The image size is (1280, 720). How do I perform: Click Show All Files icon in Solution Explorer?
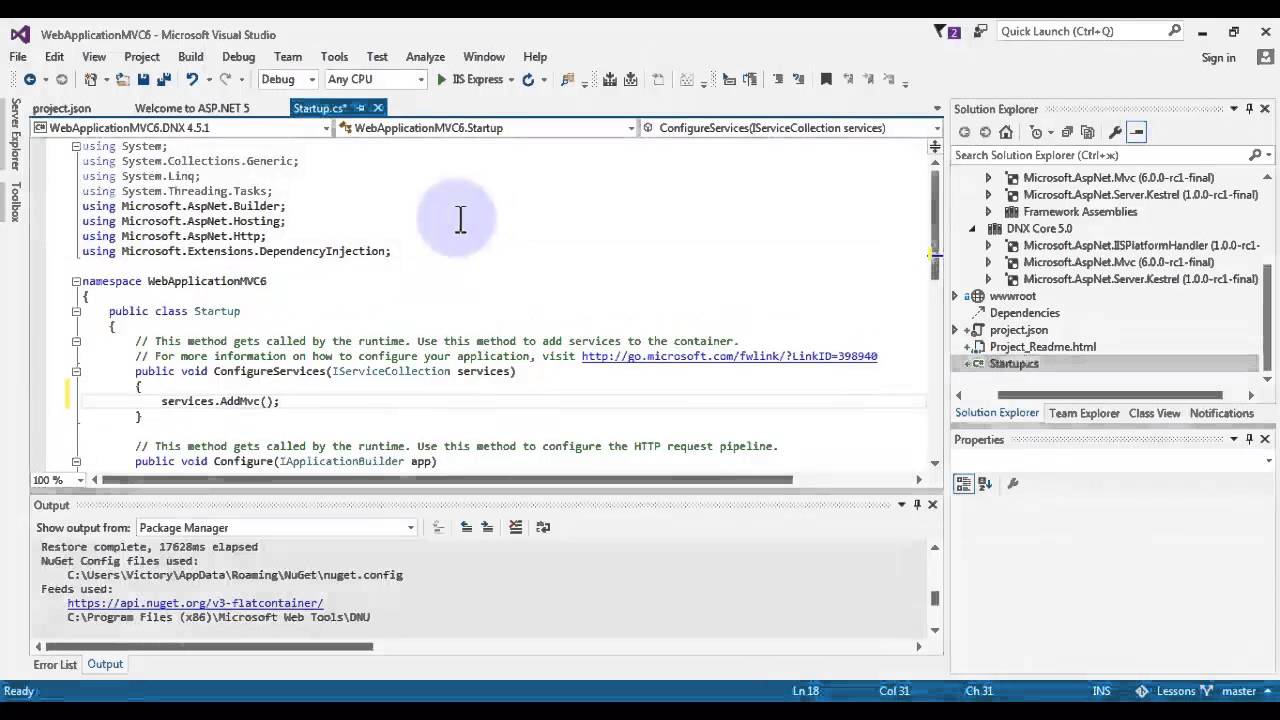click(x=1088, y=132)
